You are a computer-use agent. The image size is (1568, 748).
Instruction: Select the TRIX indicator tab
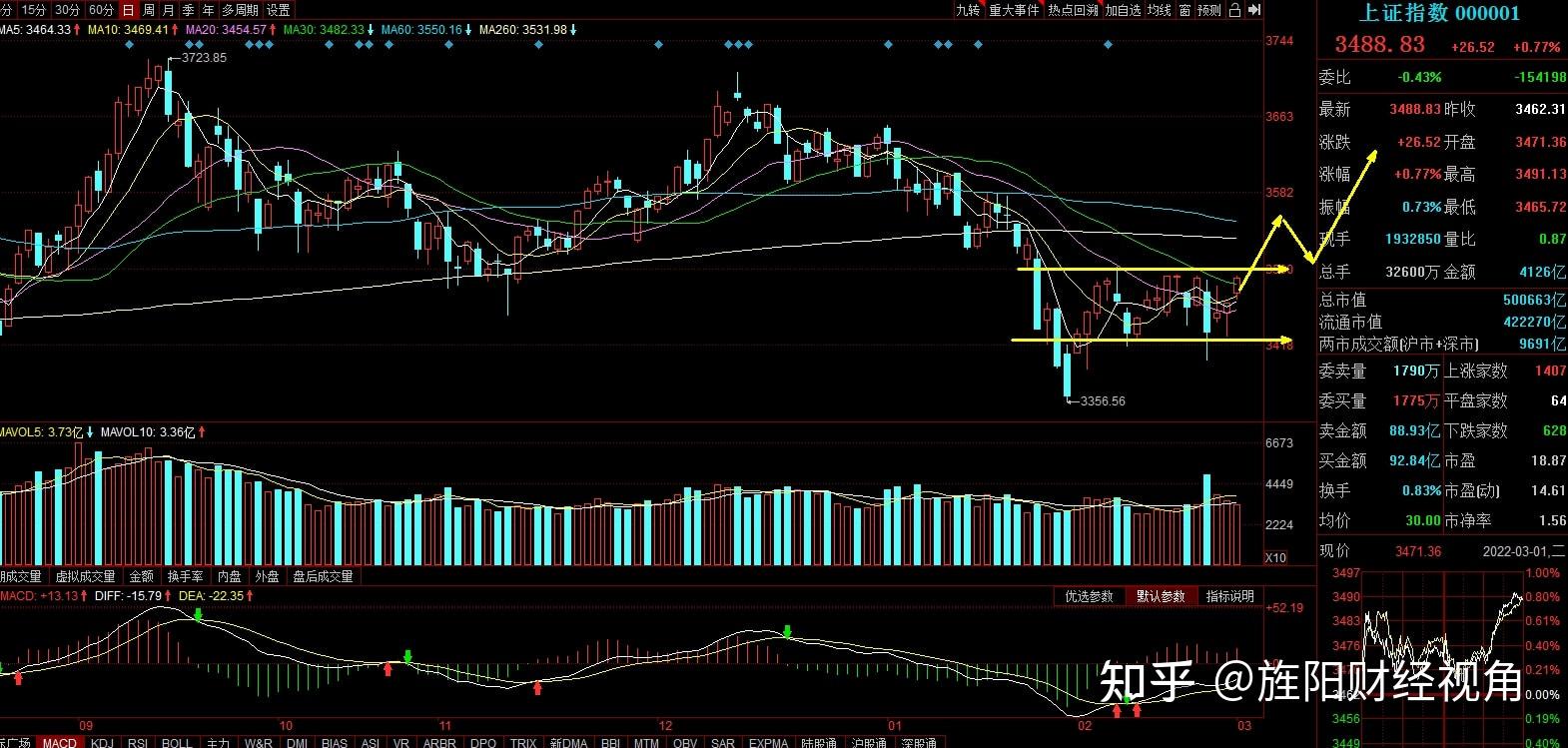(x=523, y=742)
